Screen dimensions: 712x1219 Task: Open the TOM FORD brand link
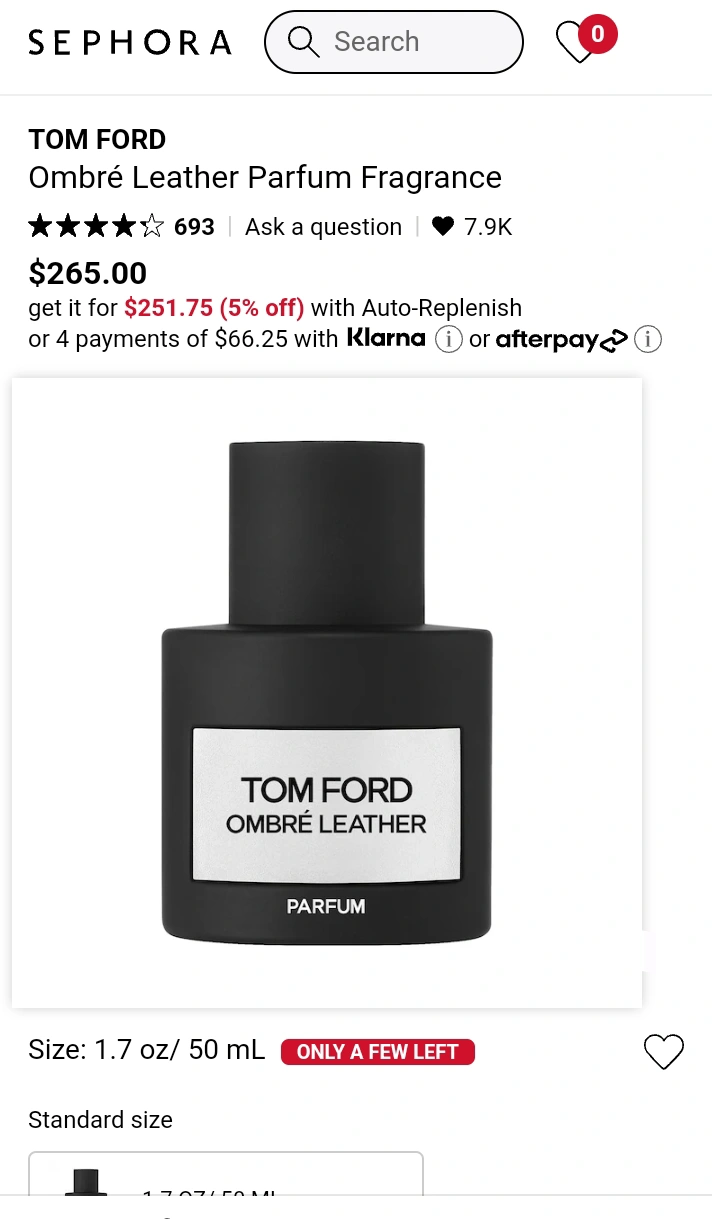[x=97, y=139]
